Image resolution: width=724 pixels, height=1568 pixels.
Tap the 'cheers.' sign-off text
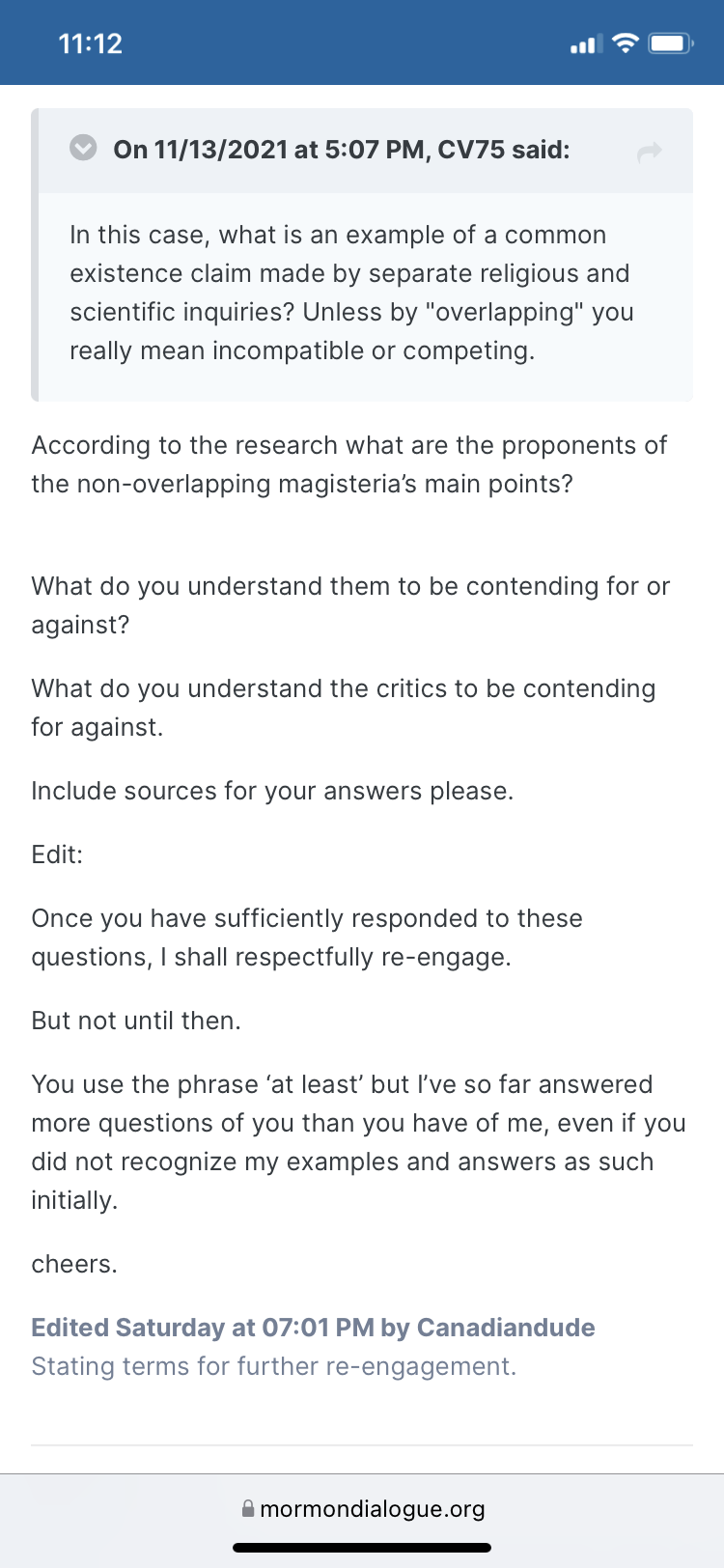pos(74,1264)
